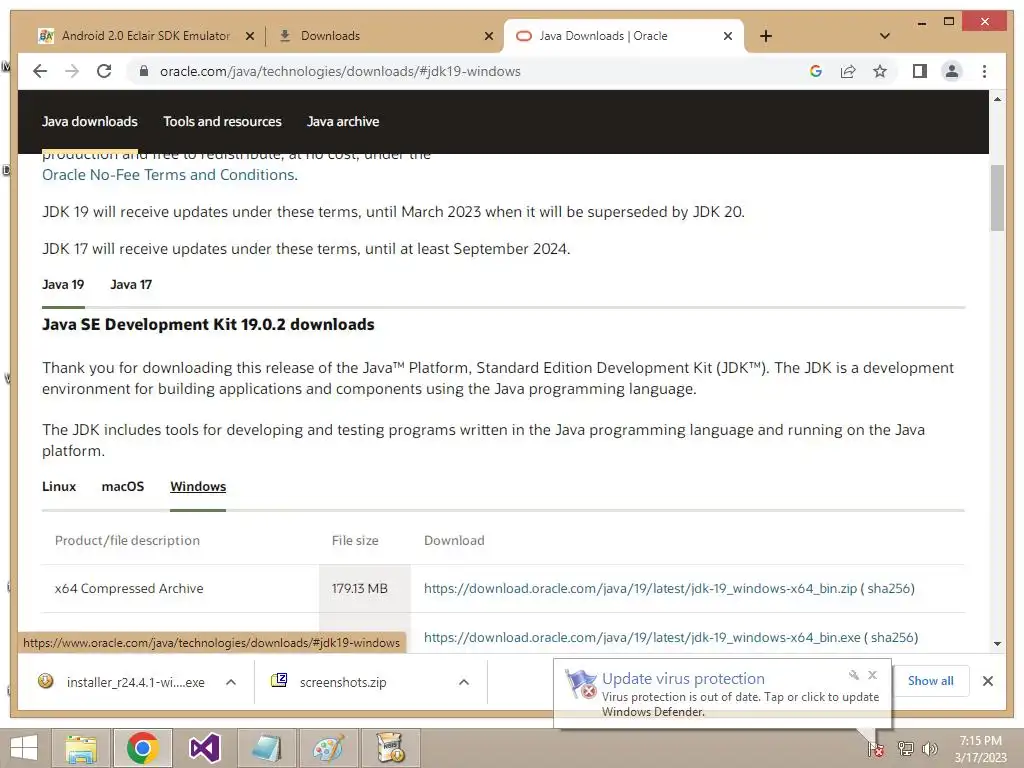Image resolution: width=1024 pixels, height=768 pixels.
Task: Click Show all downloads button
Action: [x=931, y=681]
